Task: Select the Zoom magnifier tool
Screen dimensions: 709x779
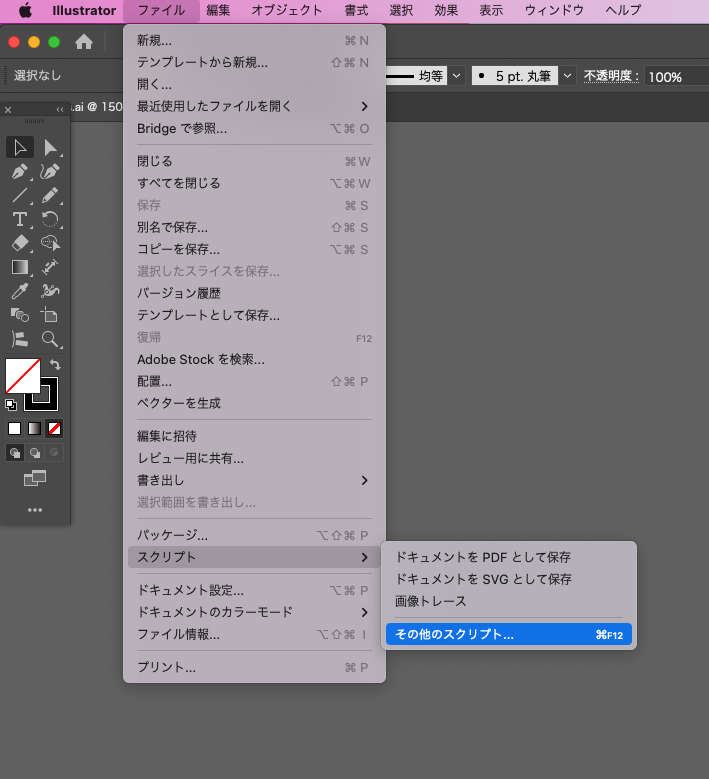Action: (x=50, y=339)
